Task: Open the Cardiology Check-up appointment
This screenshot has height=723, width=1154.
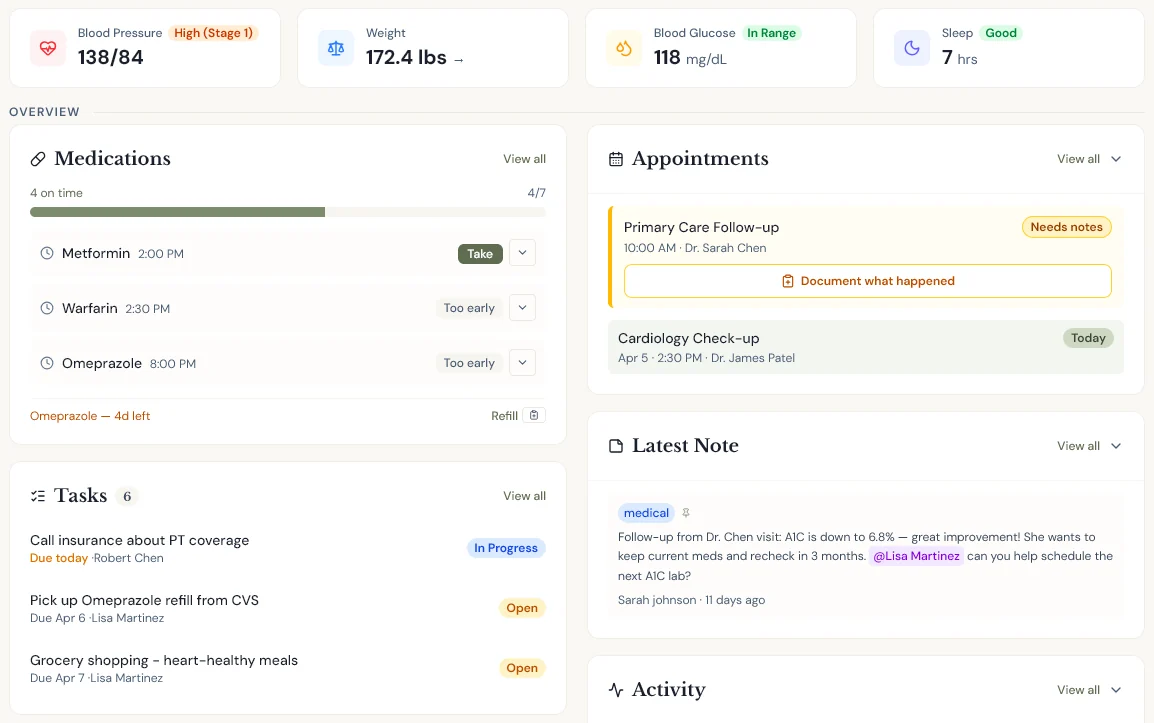Action: tap(688, 338)
